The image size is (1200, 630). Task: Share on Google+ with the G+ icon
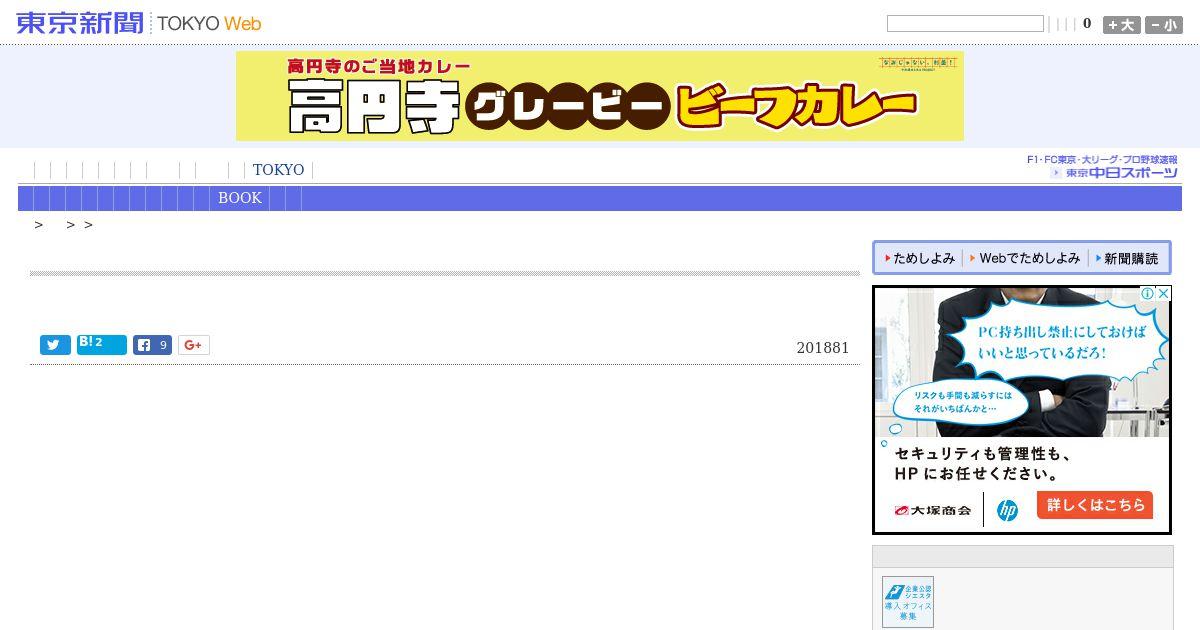pyautogui.click(x=194, y=345)
